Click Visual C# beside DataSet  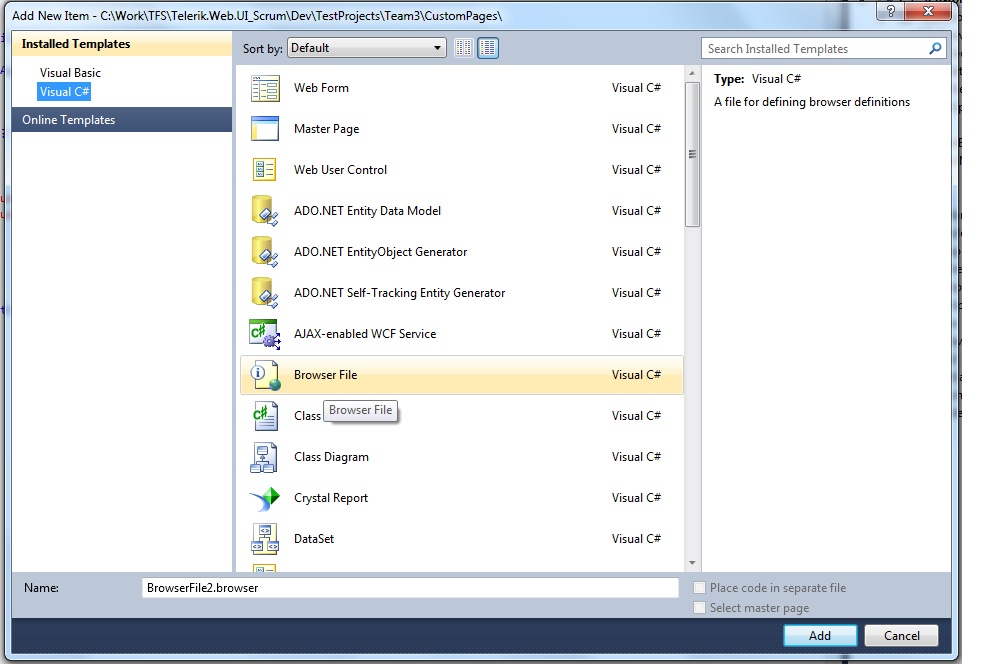[x=636, y=539]
